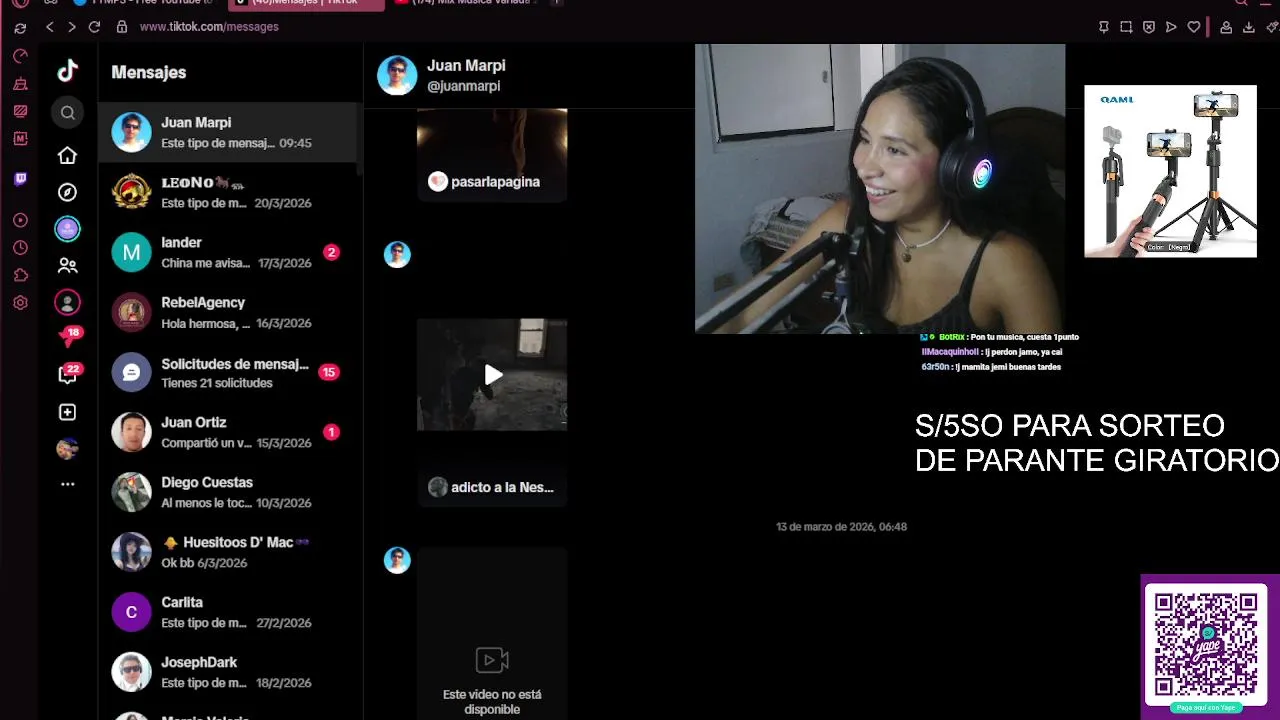Click Juan Marpi avatar in chat header

click(397, 75)
